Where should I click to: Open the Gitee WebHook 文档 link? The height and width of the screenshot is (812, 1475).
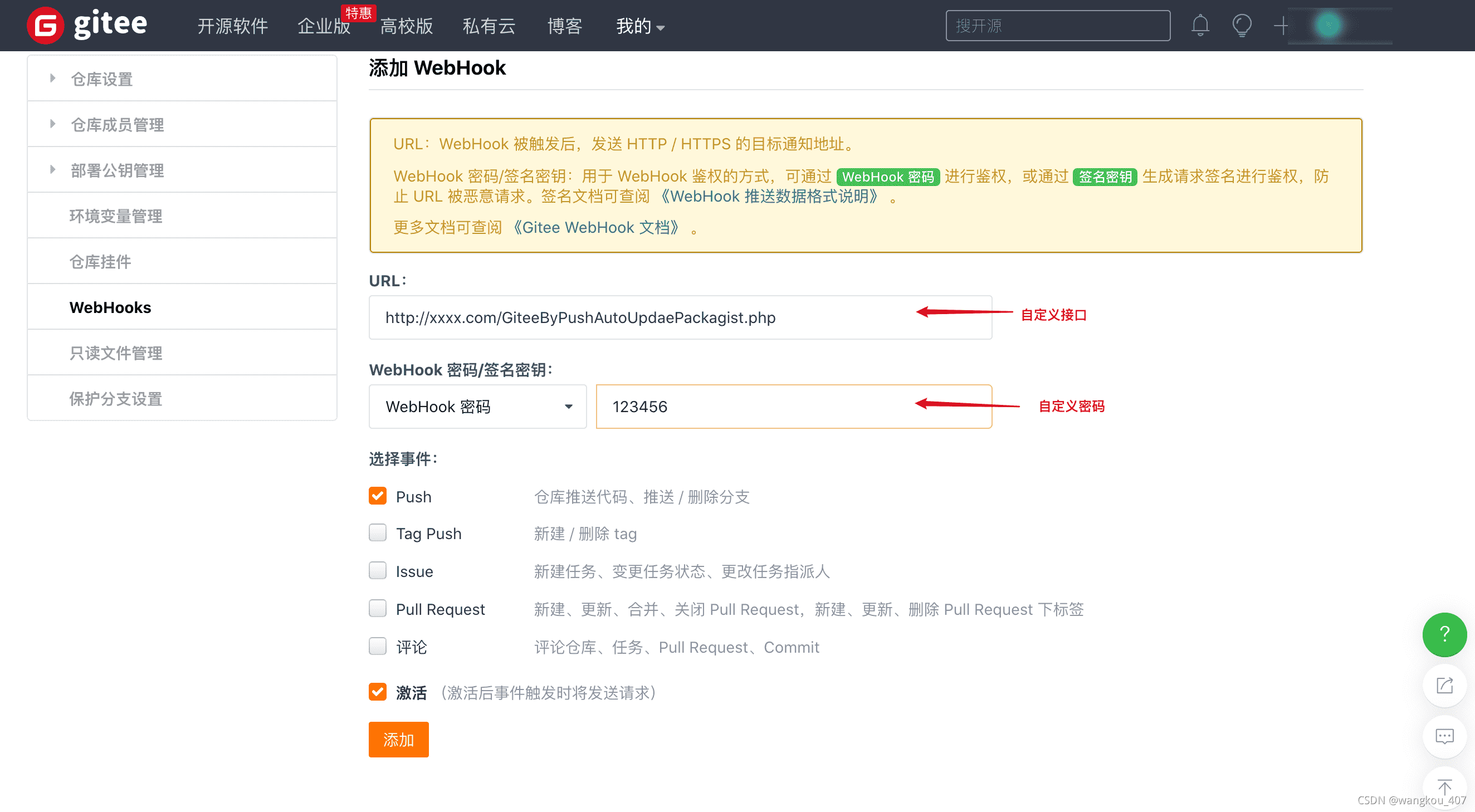(595, 228)
